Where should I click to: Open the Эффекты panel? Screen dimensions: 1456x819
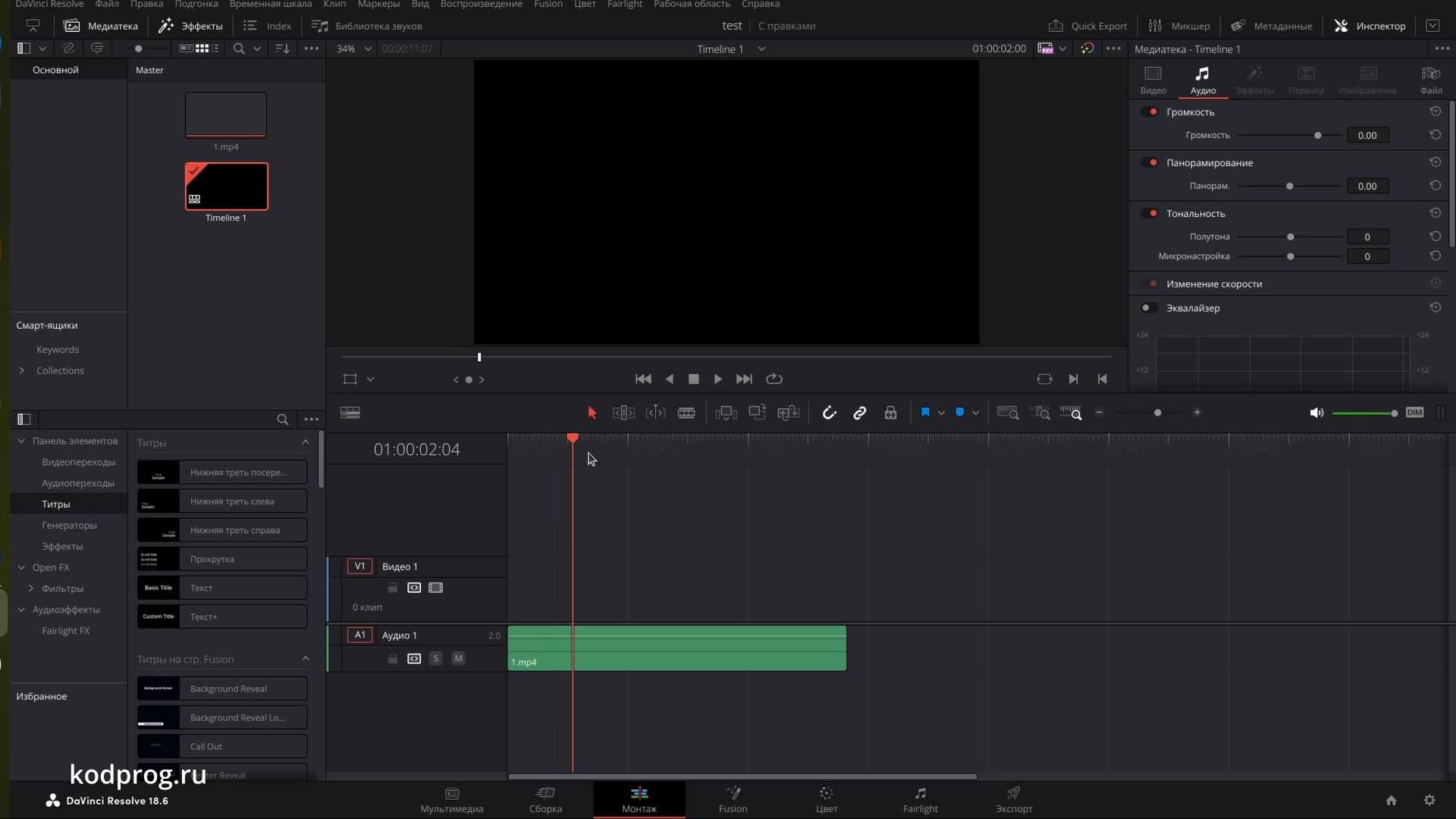[190, 26]
